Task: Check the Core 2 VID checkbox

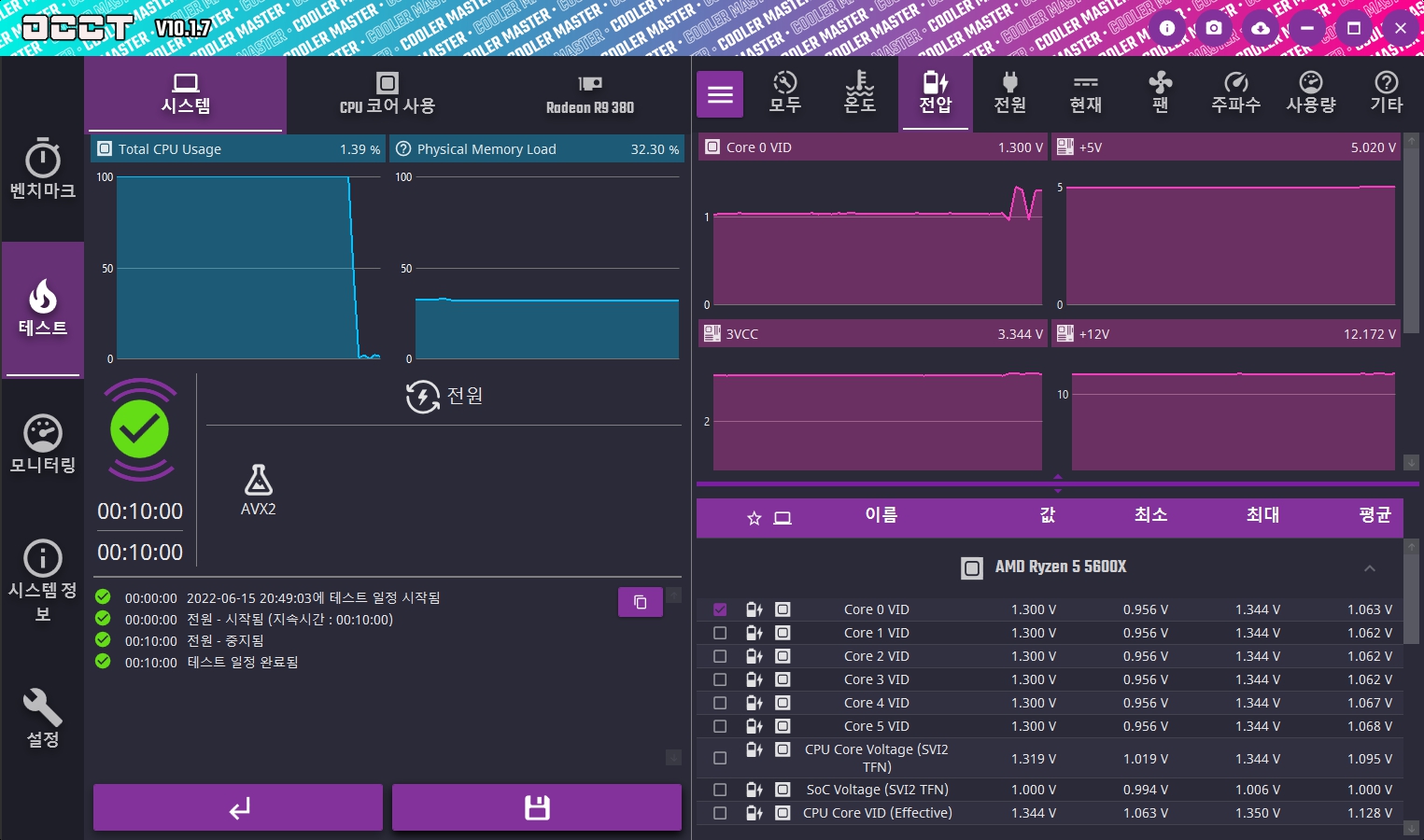Action: (720, 656)
